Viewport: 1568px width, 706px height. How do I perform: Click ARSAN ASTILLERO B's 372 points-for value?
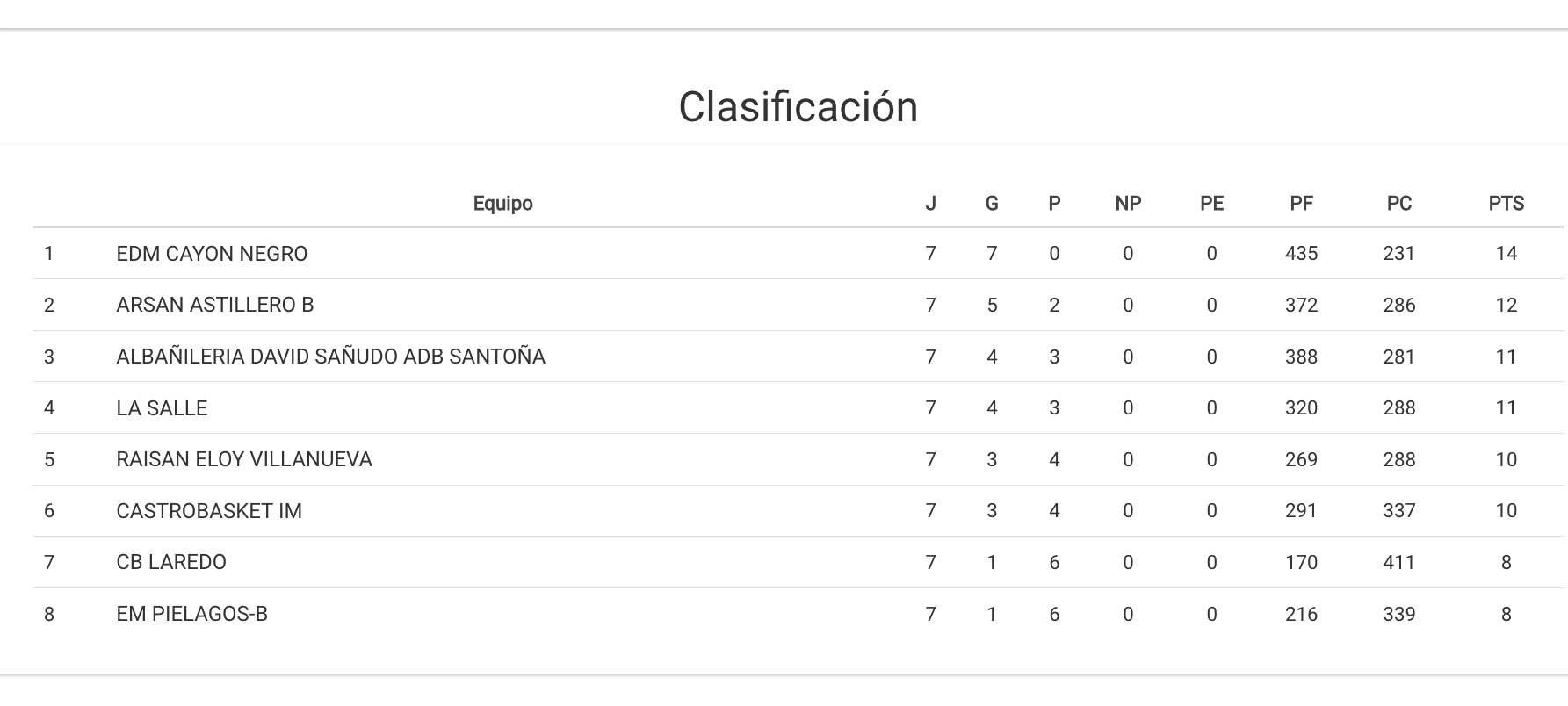point(1301,305)
